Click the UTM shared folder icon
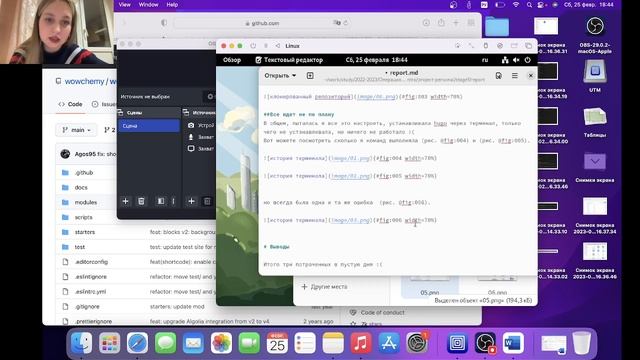640x360 pixels. click(x=514, y=46)
